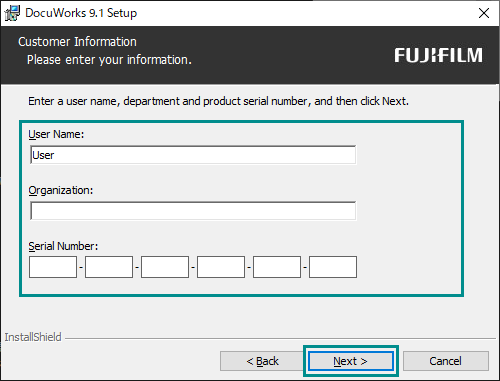Viewport: 500px width, 381px height.
Task: Click the Customer Information heading
Action: pyautogui.click(x=77, y=42)
